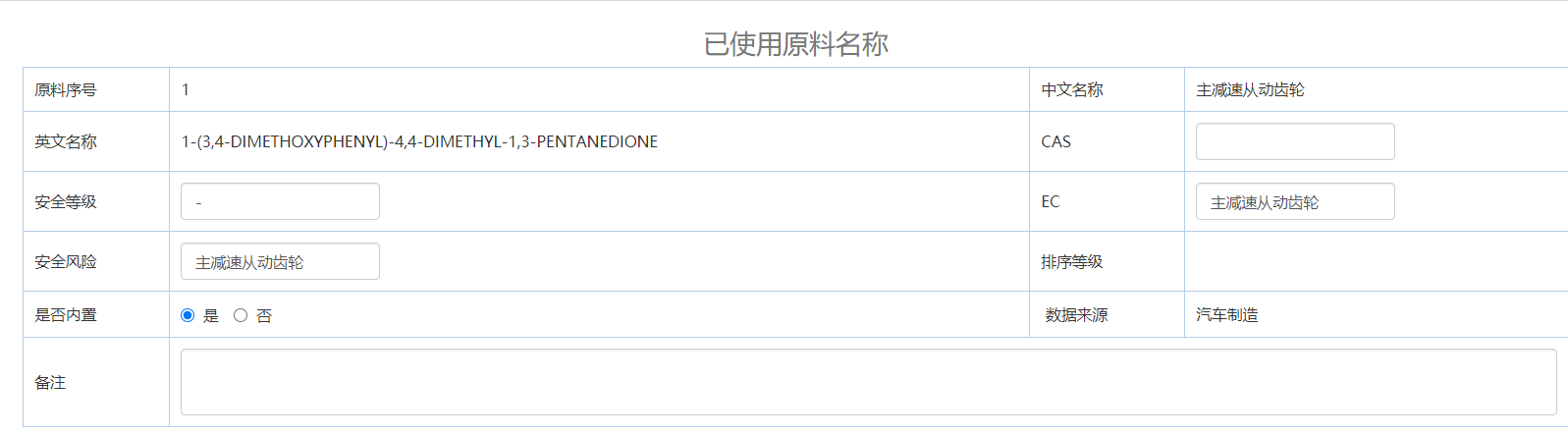Select the 否 radio button
The width and height of the screenshot is (1568, 436).
241,315
